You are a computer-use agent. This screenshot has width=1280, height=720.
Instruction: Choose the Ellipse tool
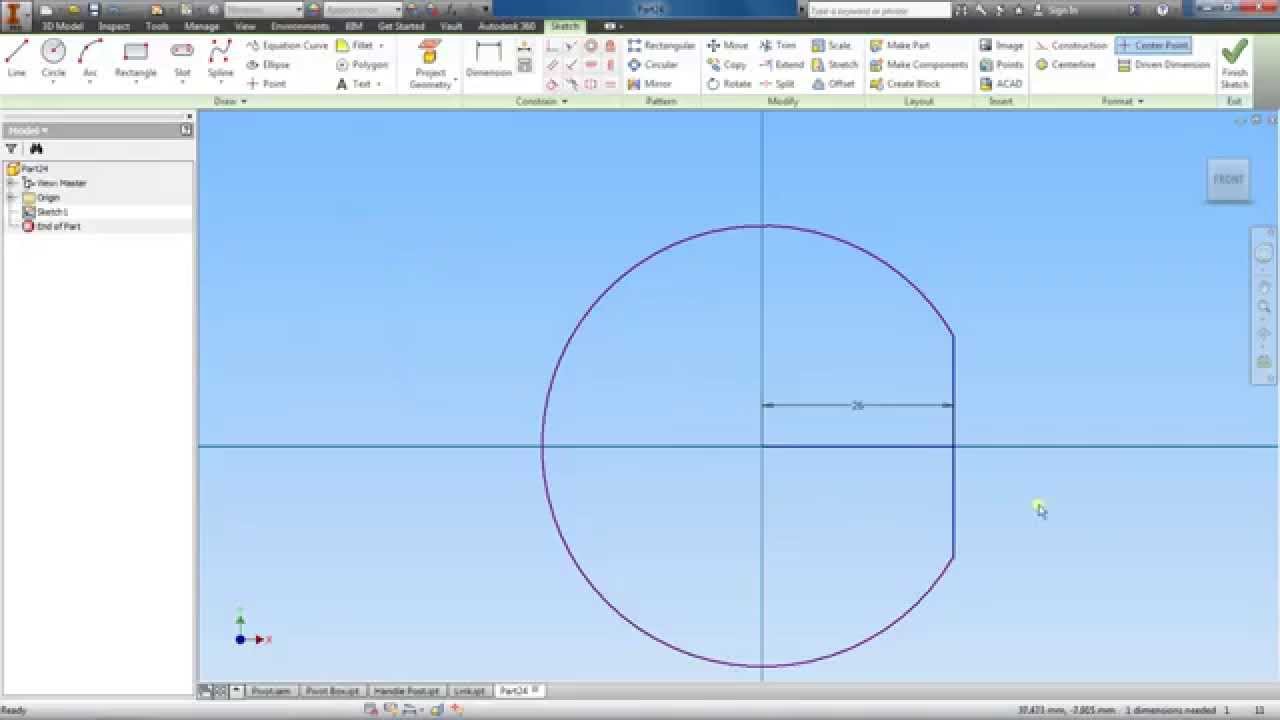pyautogui.click(x=269, y=64)
